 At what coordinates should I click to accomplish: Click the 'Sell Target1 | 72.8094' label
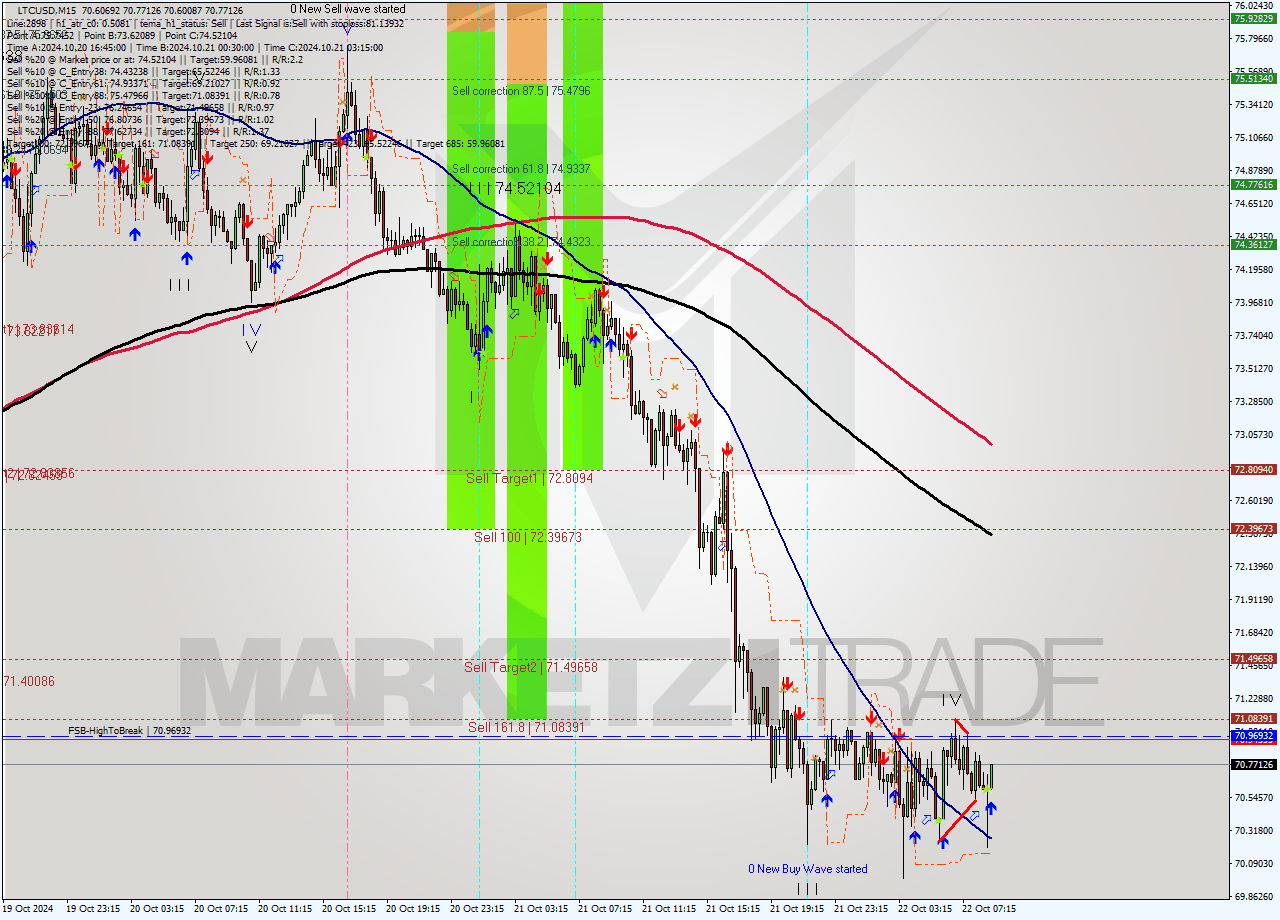(x=529, y=478)
